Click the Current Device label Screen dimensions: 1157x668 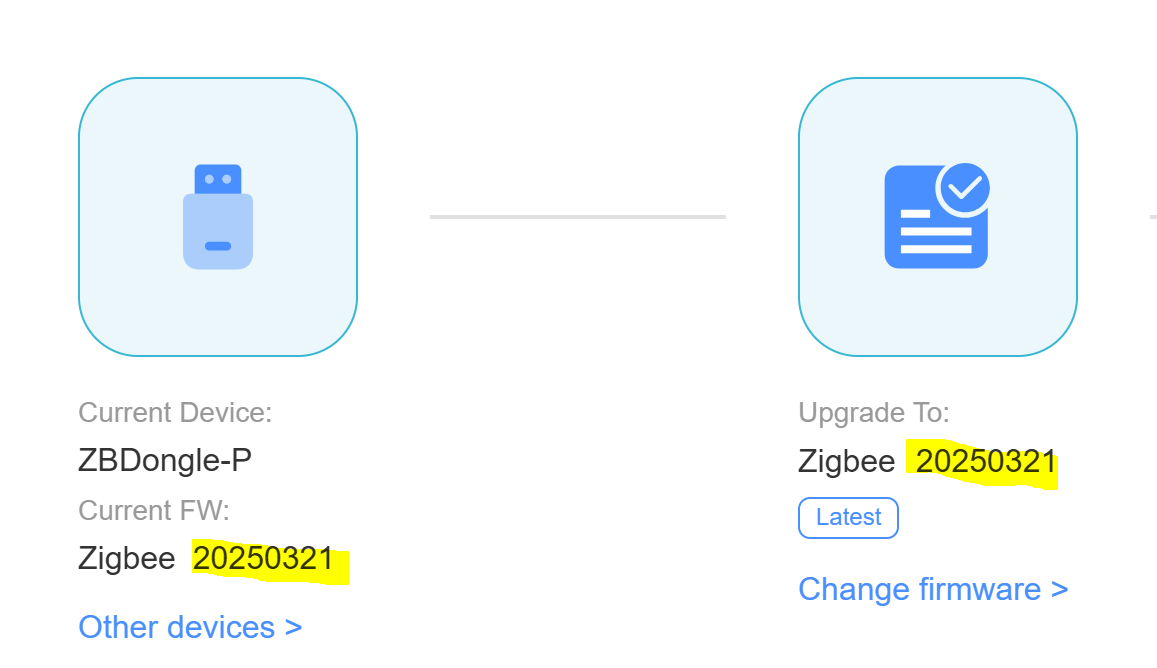click(175, 412)
